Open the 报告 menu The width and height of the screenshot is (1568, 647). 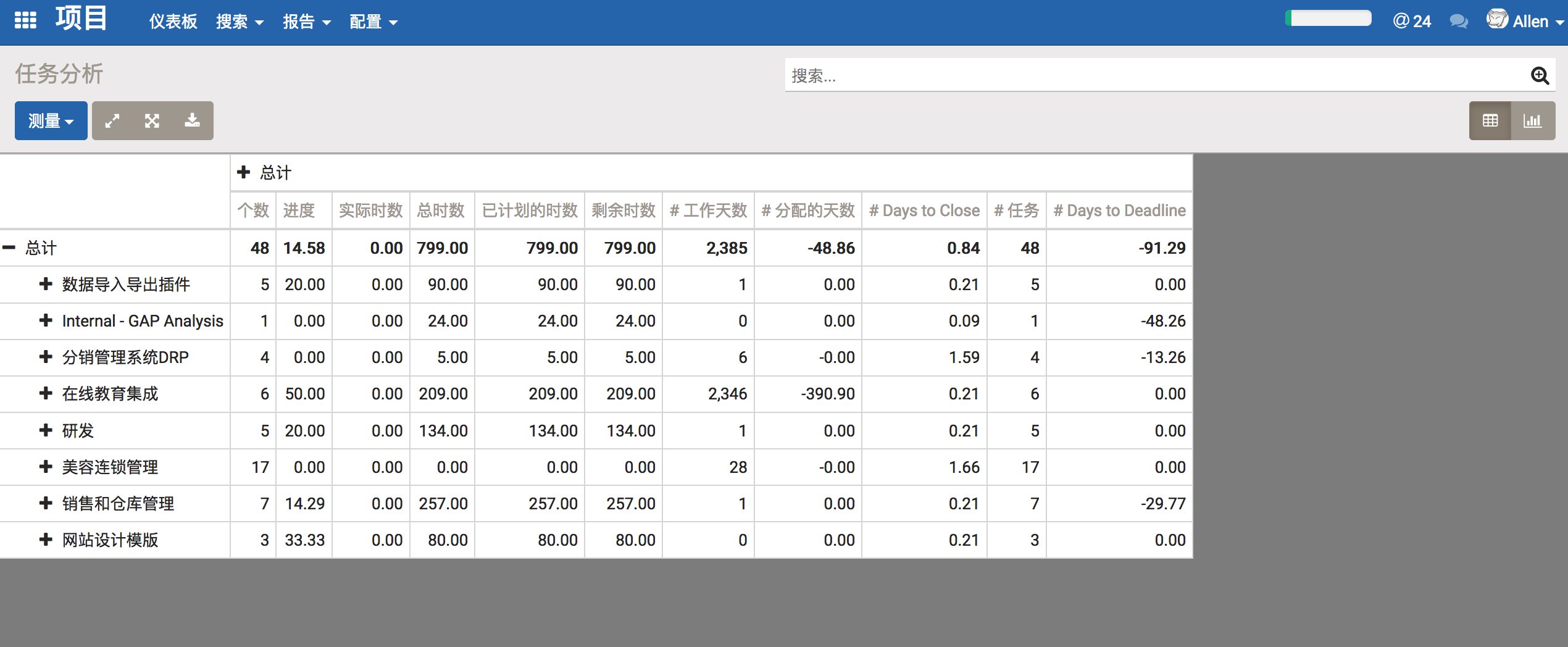[x=306, y=22]
